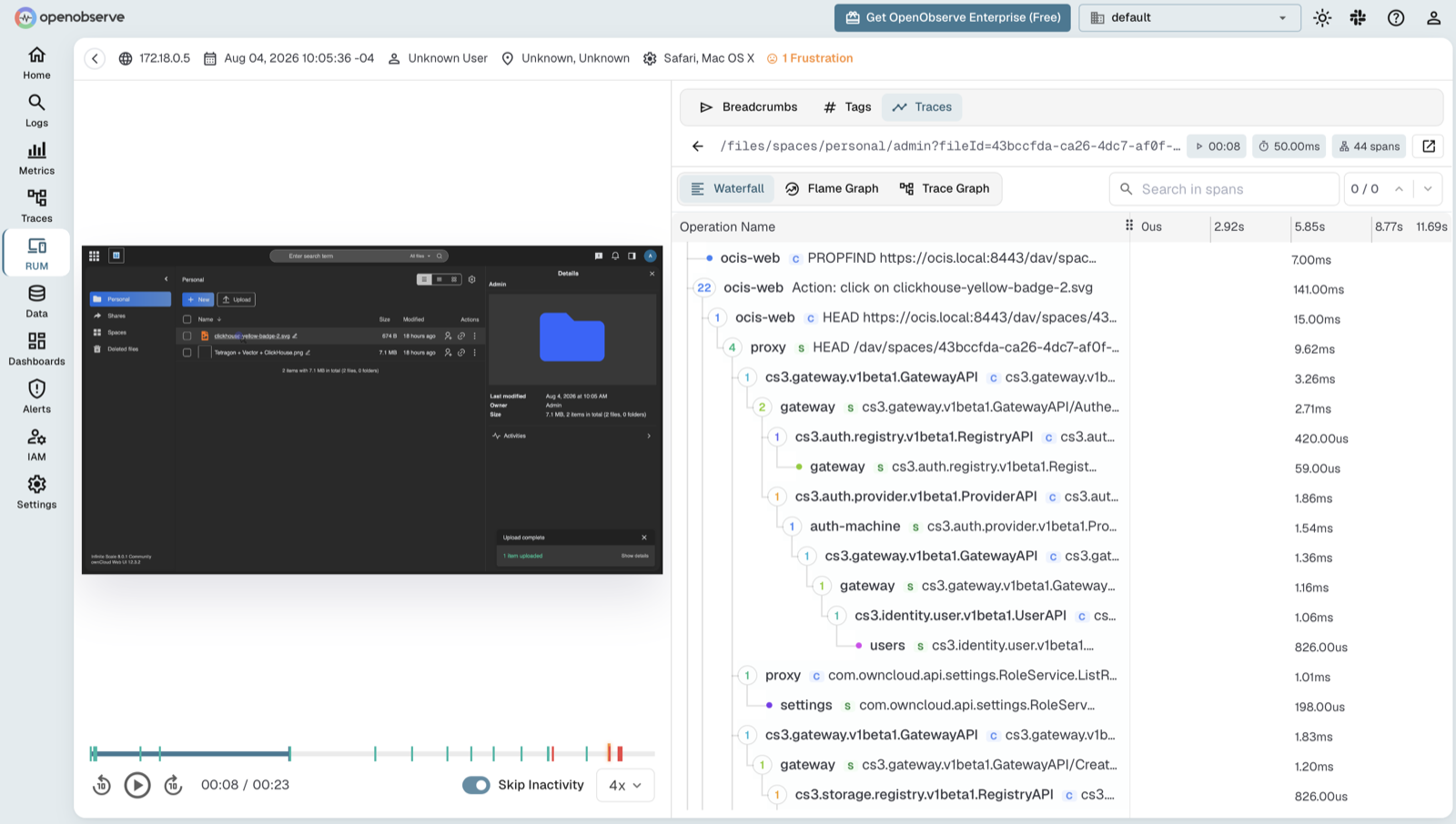
Task: Switch to Trace Graph view
Action: 945,189
